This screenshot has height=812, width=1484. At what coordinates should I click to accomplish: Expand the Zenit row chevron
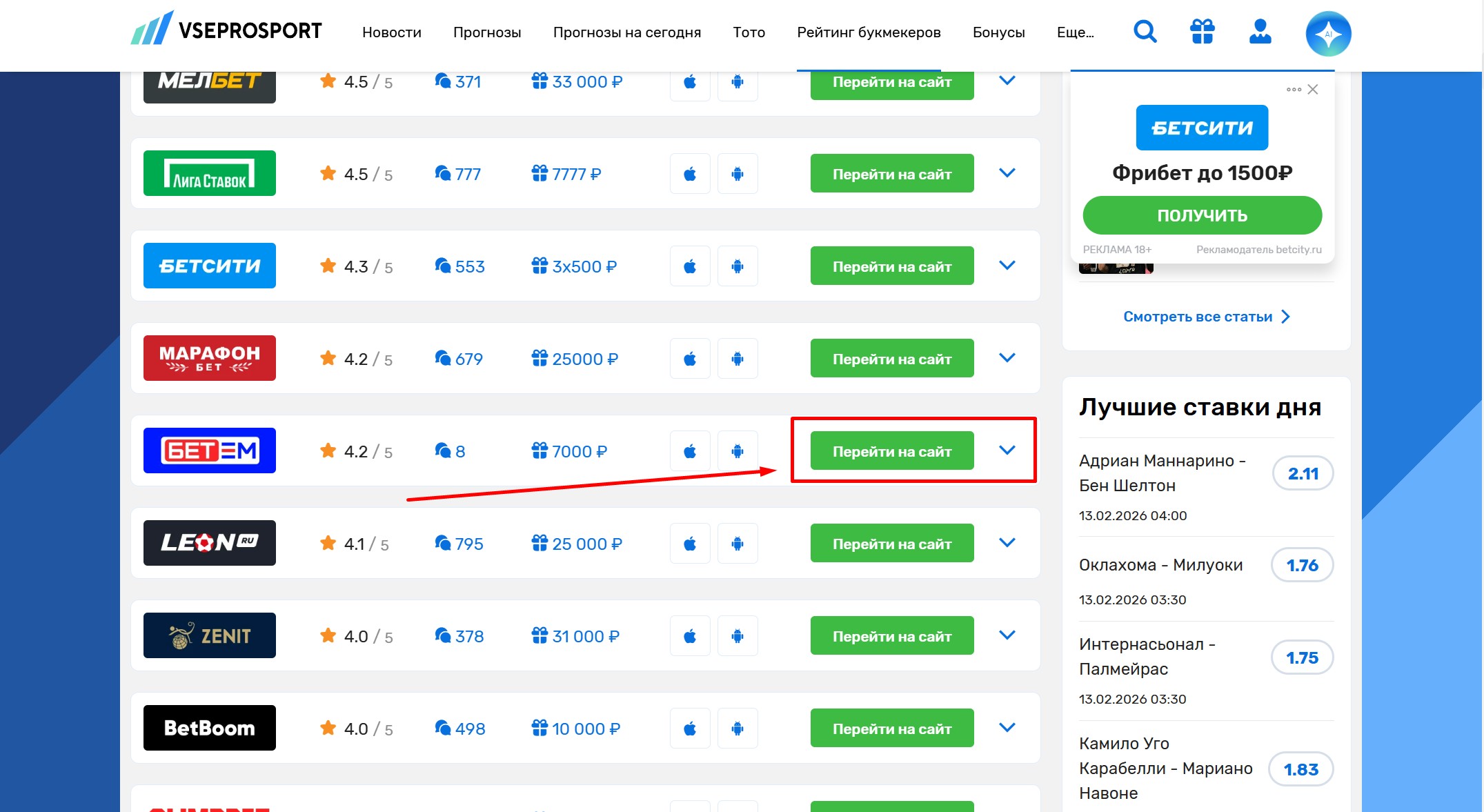[x=1007, y=635]
